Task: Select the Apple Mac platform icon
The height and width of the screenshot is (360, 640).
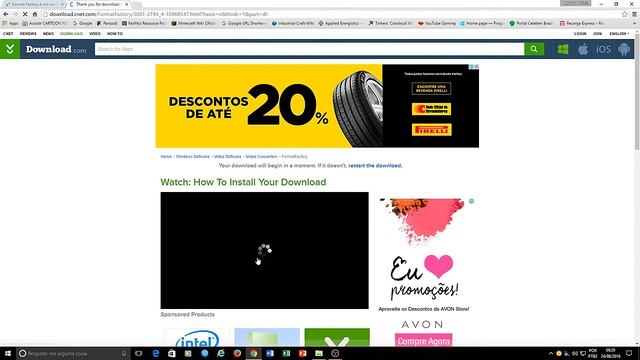Action: pos(583,49)
